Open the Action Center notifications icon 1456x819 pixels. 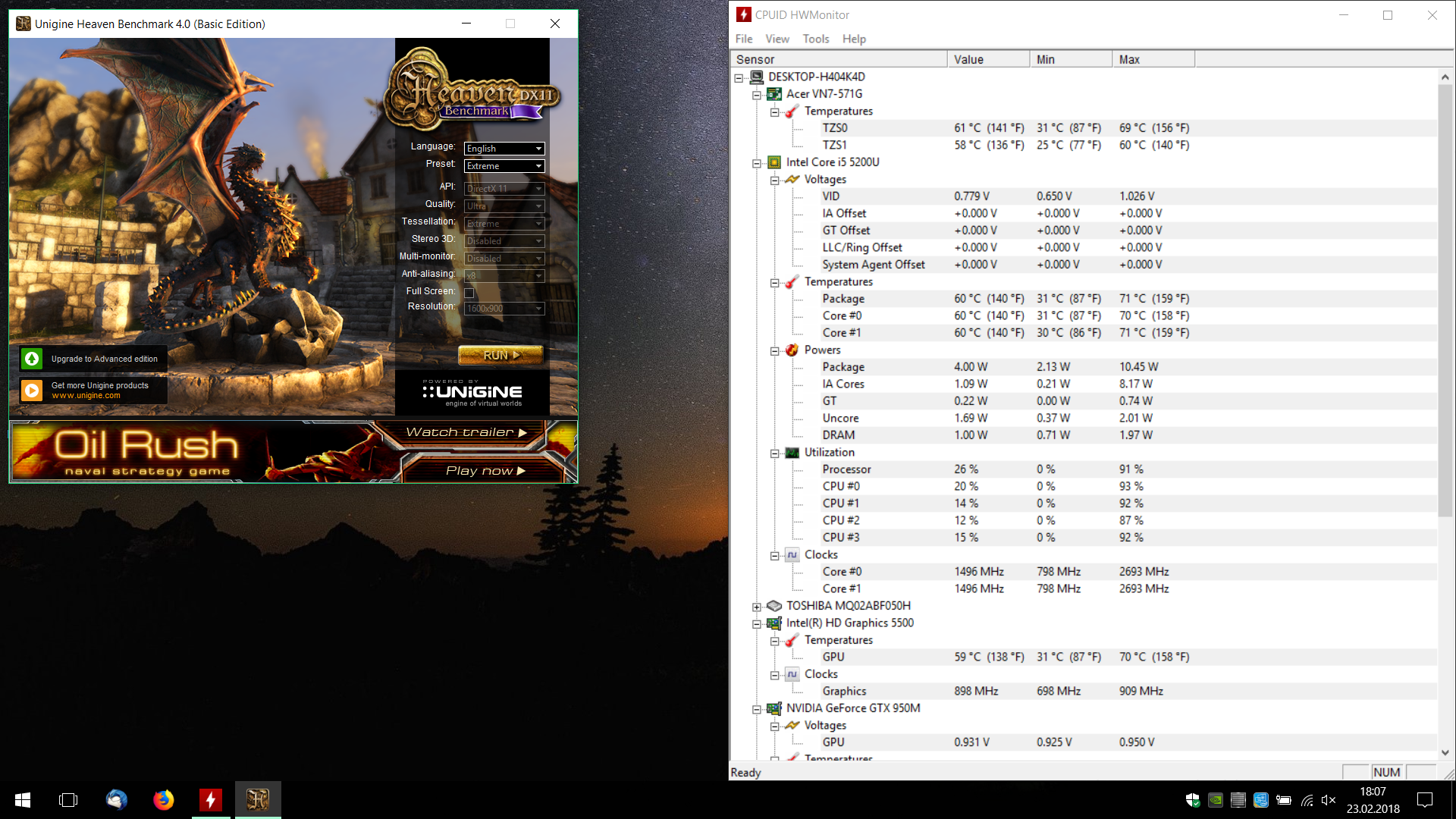tap(1425, 800)
